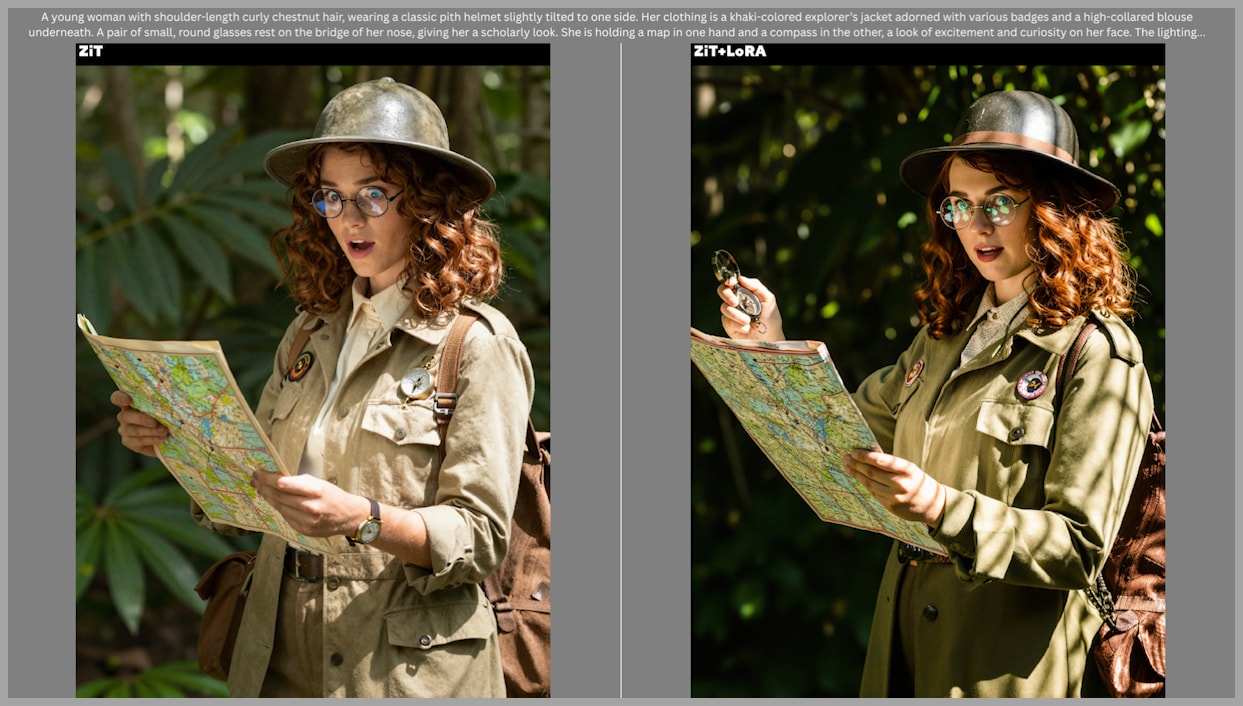Click the wristwatch in the ZiT image

click(x=369, y=524)
